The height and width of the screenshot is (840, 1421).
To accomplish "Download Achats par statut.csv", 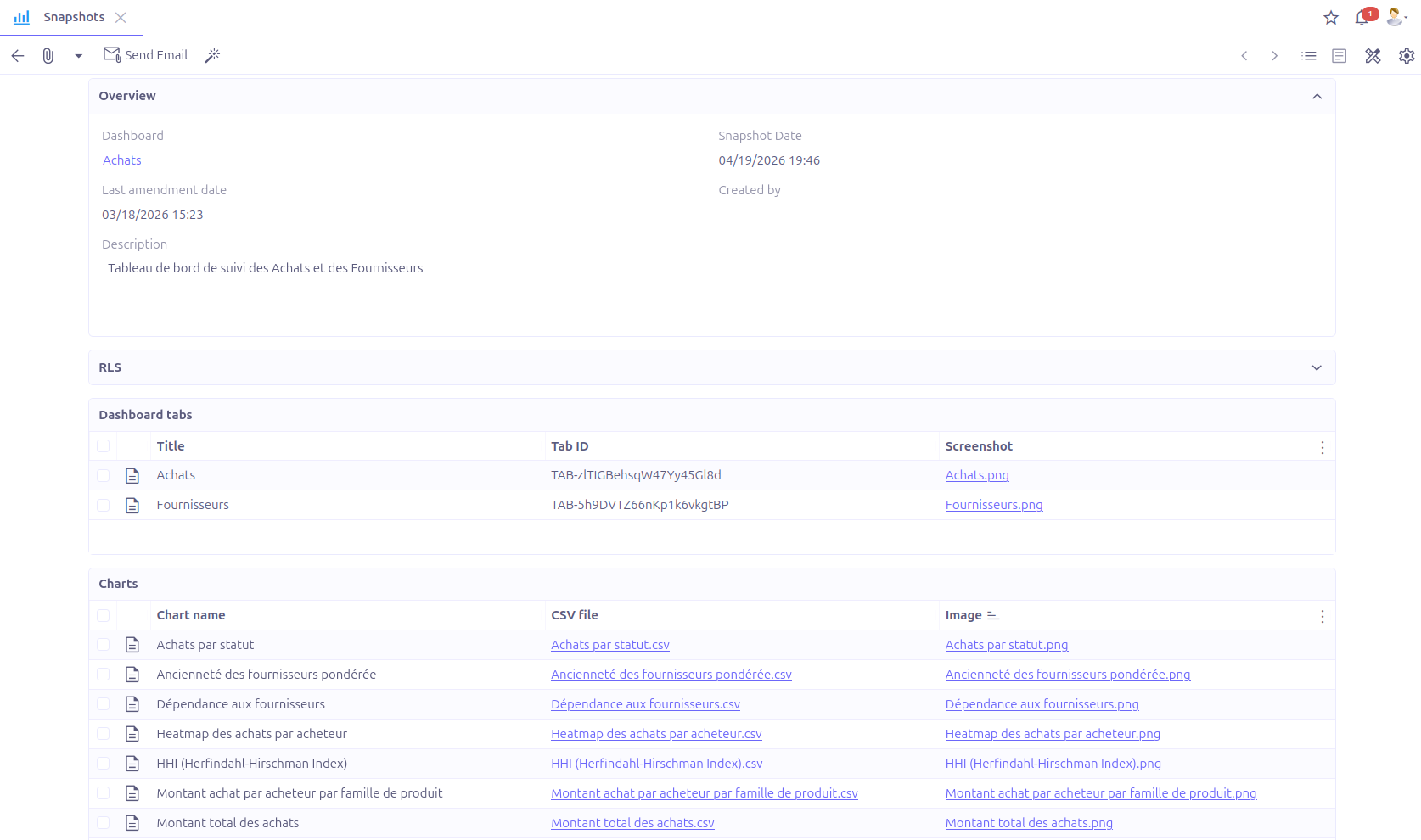I will (x=610, y=645).
